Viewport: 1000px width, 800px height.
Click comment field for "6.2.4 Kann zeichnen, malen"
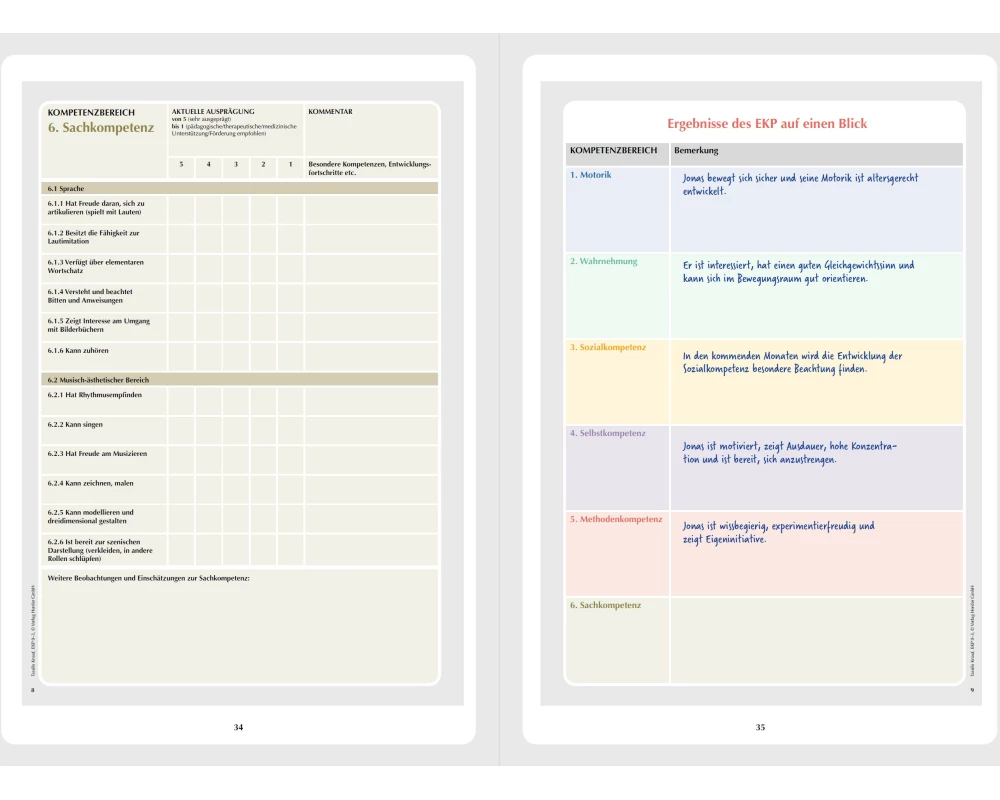click(x=370, y=489)
